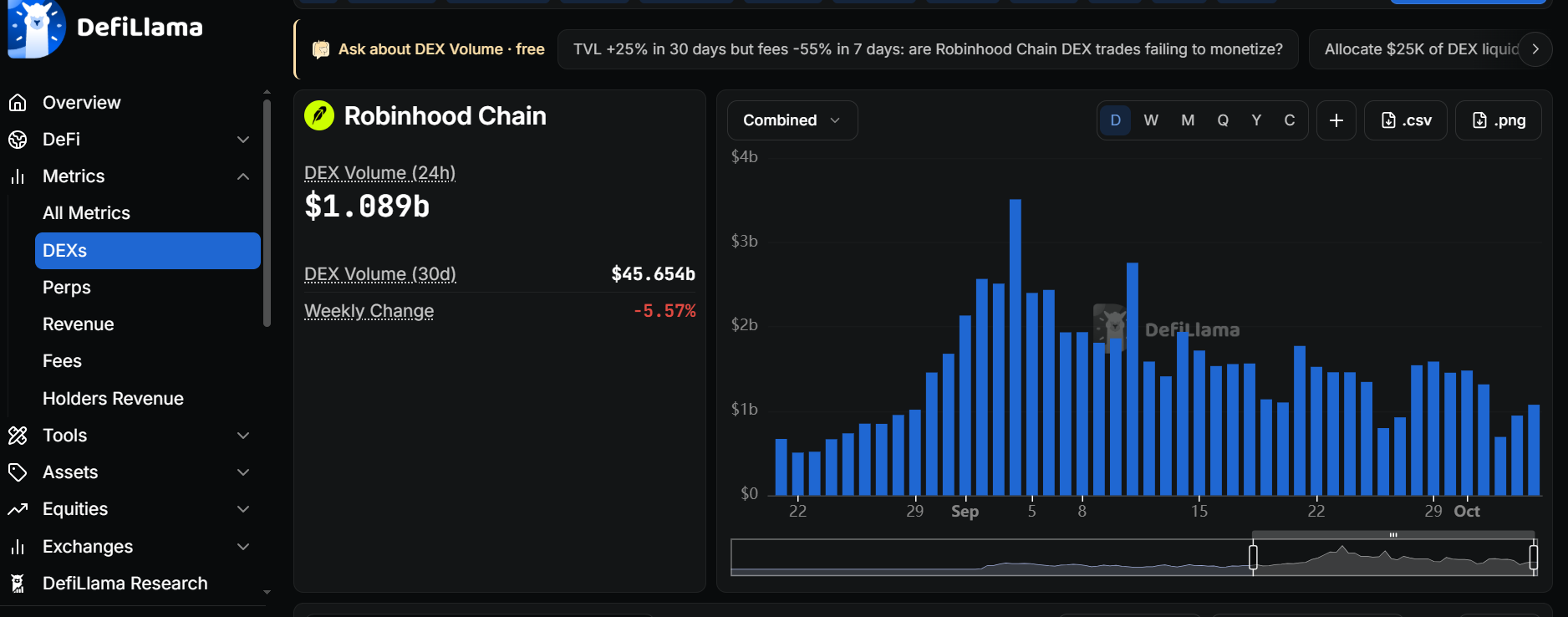Select DEXs in the sidebar

pyautogui.click(x=148, y=251)
